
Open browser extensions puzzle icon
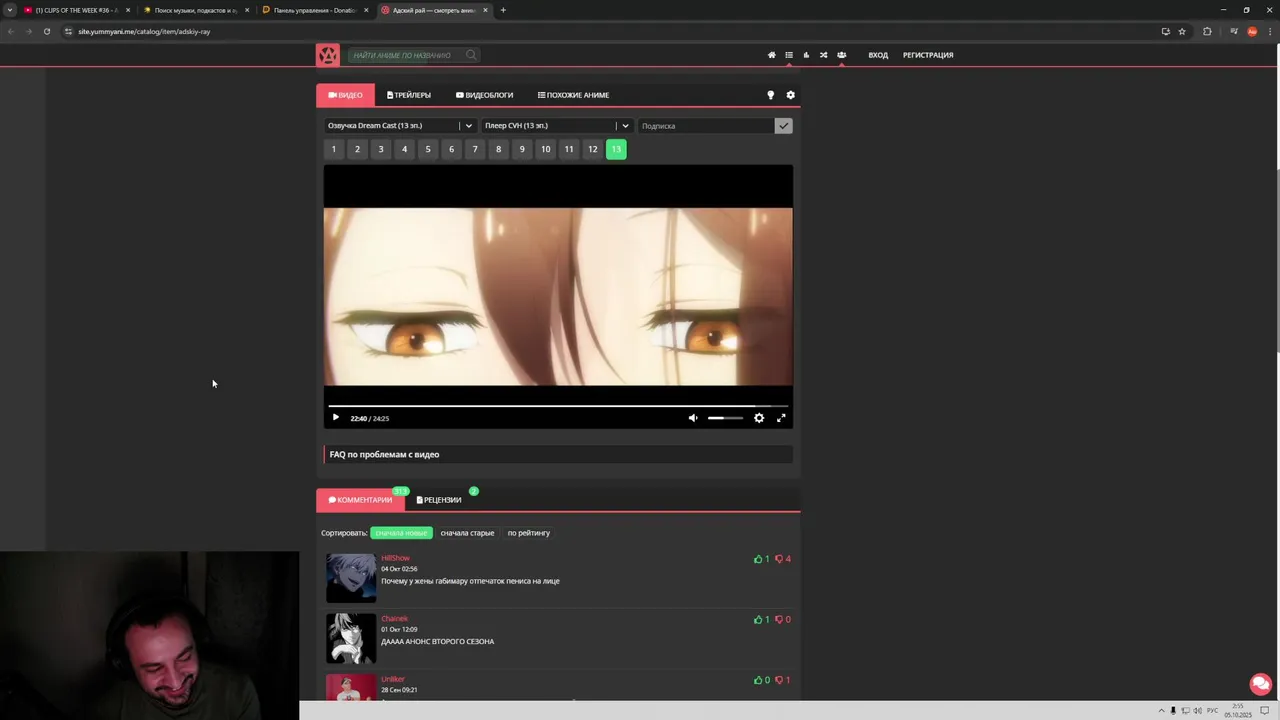[x=1207, y=31]
